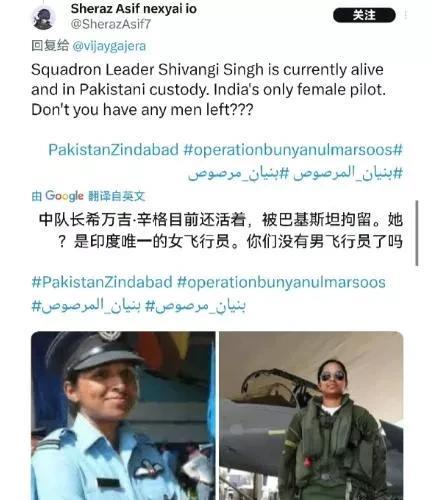The height and width of the screenshot is (500, 433).
Task: Open #operationbunyanulmarsoos hashtag in the translated section
Action: (x=281, y=282)
